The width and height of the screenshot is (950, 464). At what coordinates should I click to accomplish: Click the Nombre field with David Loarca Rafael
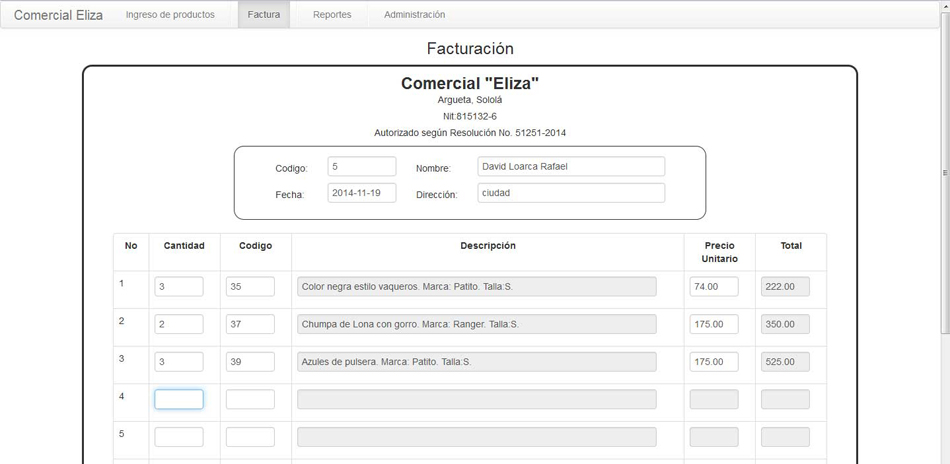point(571,167)
